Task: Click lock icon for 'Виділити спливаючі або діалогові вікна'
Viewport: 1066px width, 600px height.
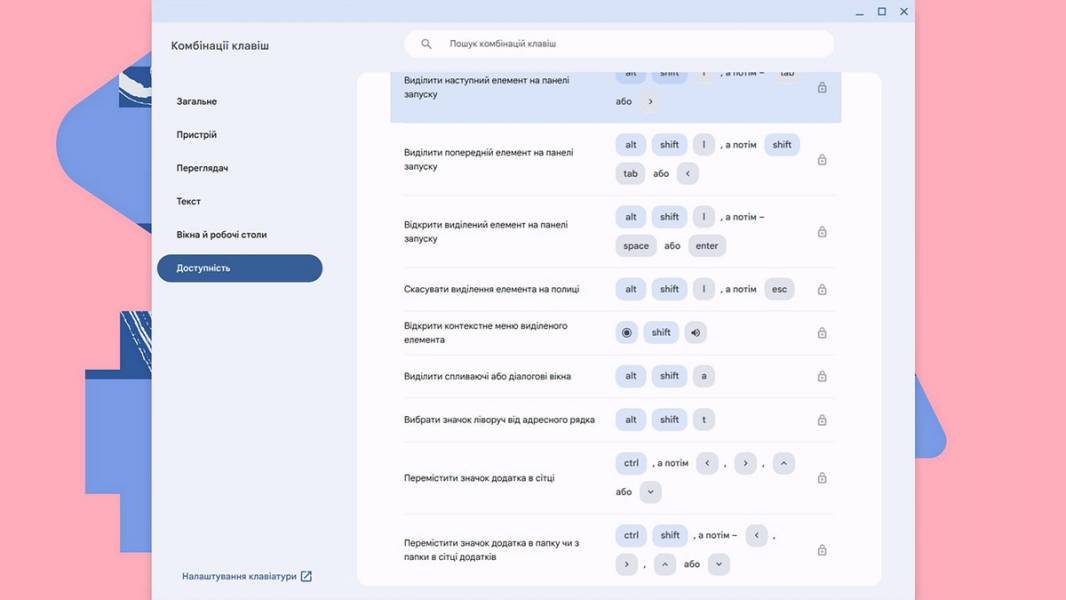Action: (822, 376)
